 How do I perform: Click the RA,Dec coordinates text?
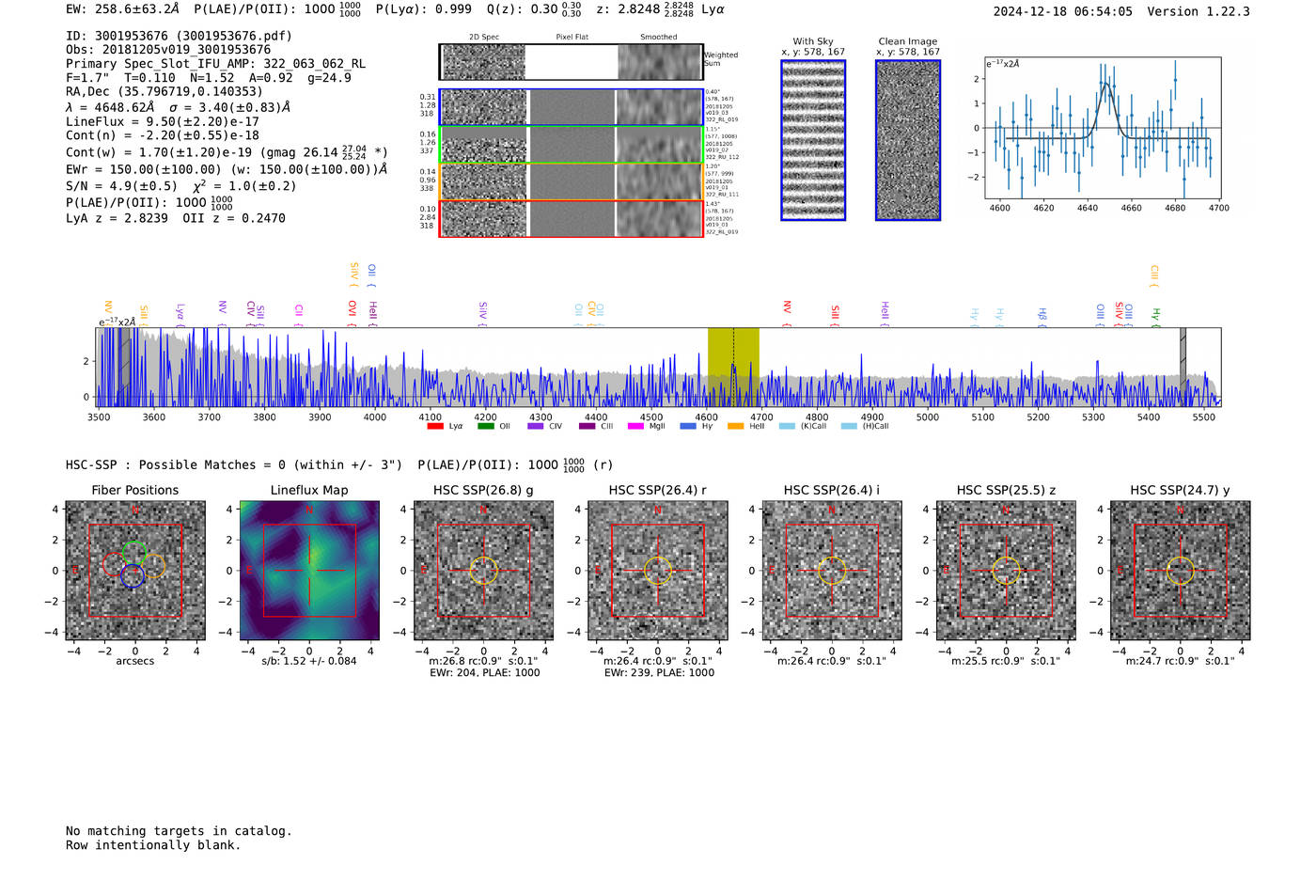pos(164,92)
